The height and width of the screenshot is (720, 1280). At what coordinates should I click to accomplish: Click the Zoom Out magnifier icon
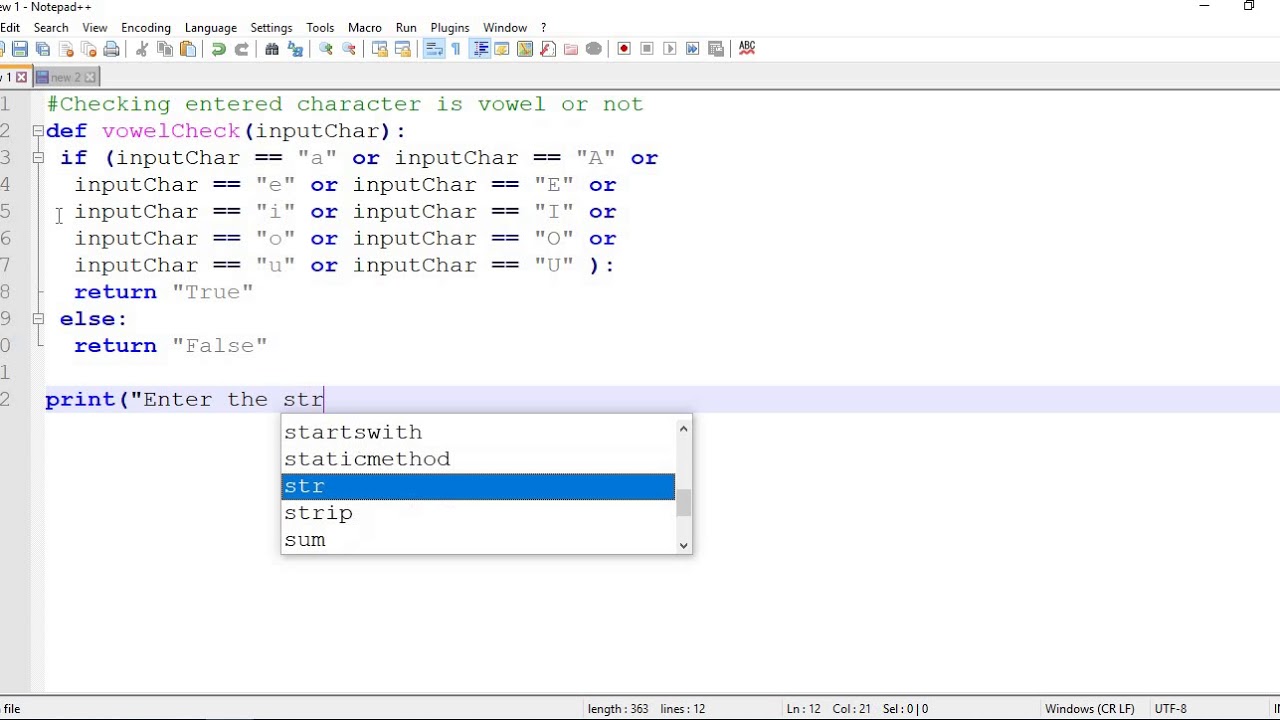(x=348, y=49)
